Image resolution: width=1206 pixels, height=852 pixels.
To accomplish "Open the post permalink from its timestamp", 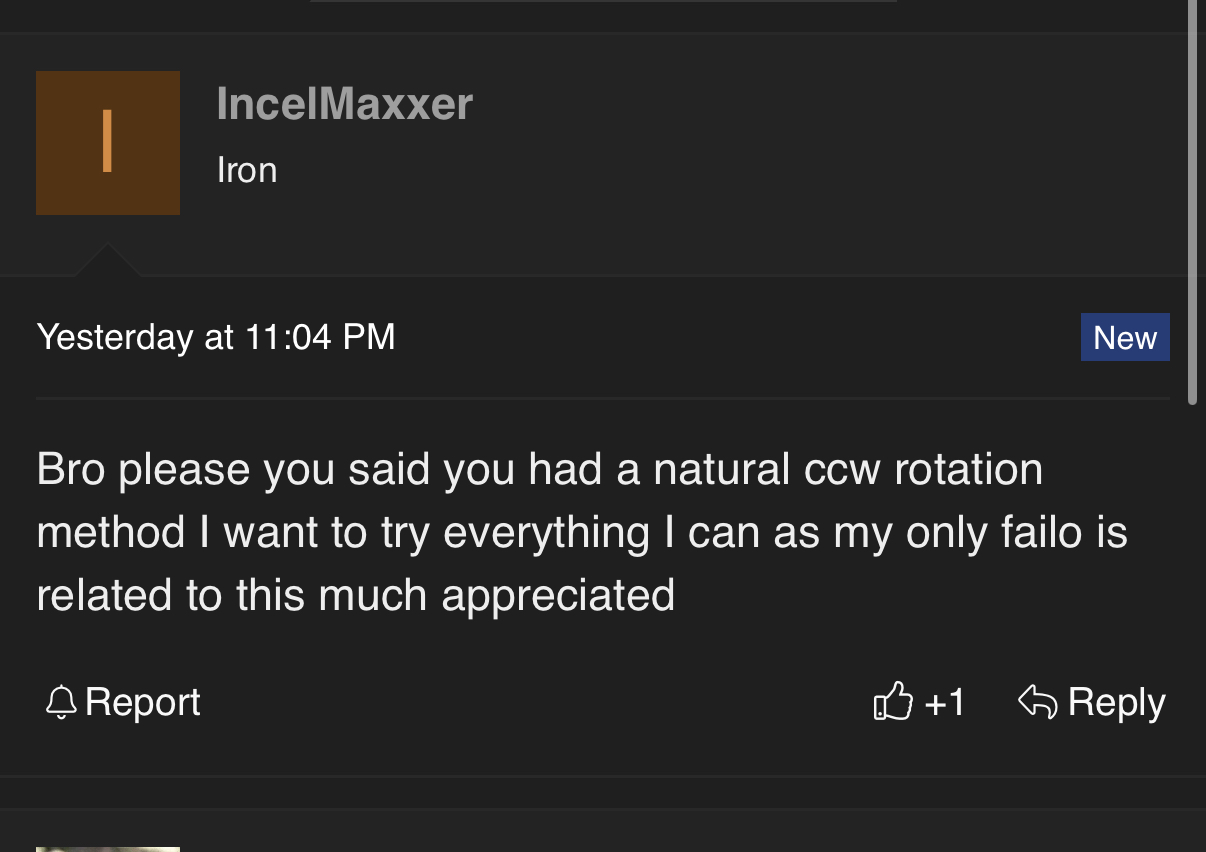I will tap(216, 337).
